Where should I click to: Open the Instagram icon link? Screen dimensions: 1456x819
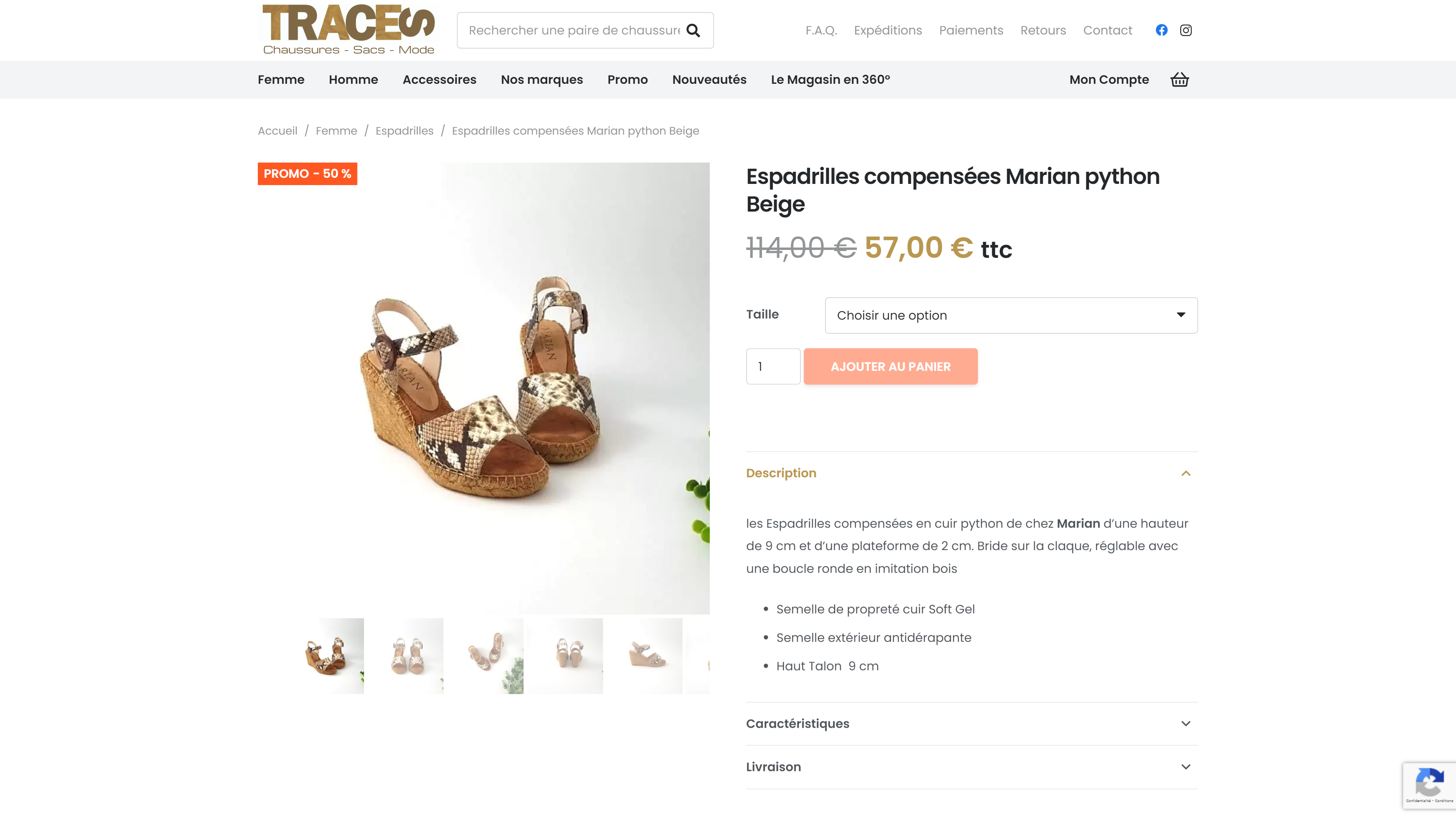click(1186, 30)
